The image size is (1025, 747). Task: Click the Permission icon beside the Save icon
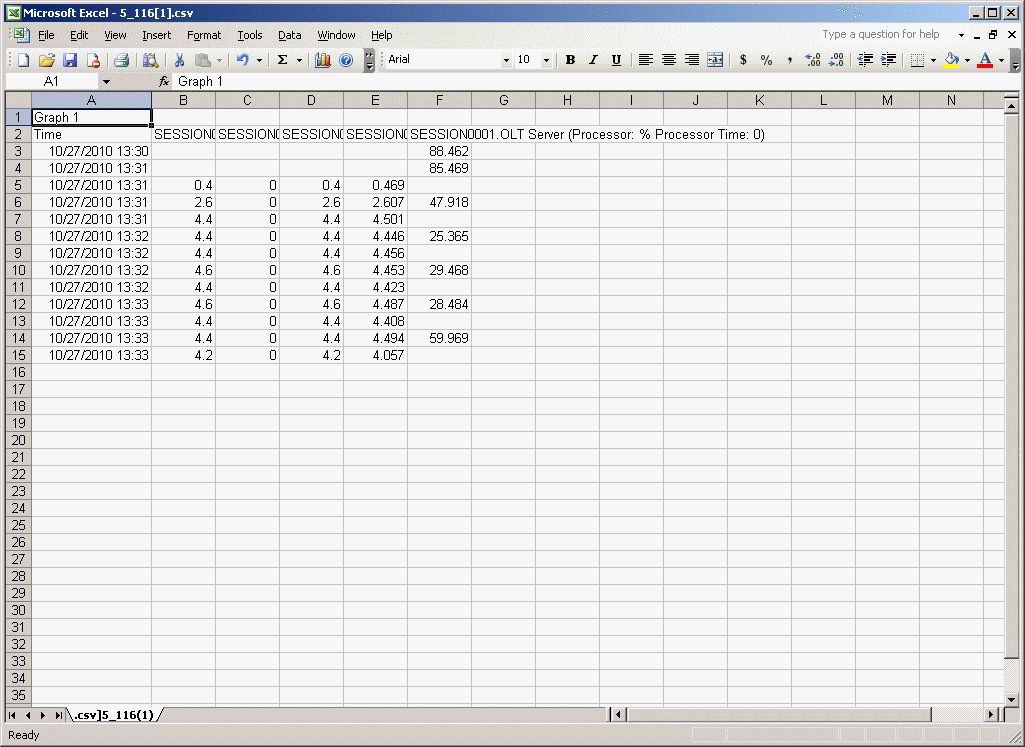pos(93,60)
